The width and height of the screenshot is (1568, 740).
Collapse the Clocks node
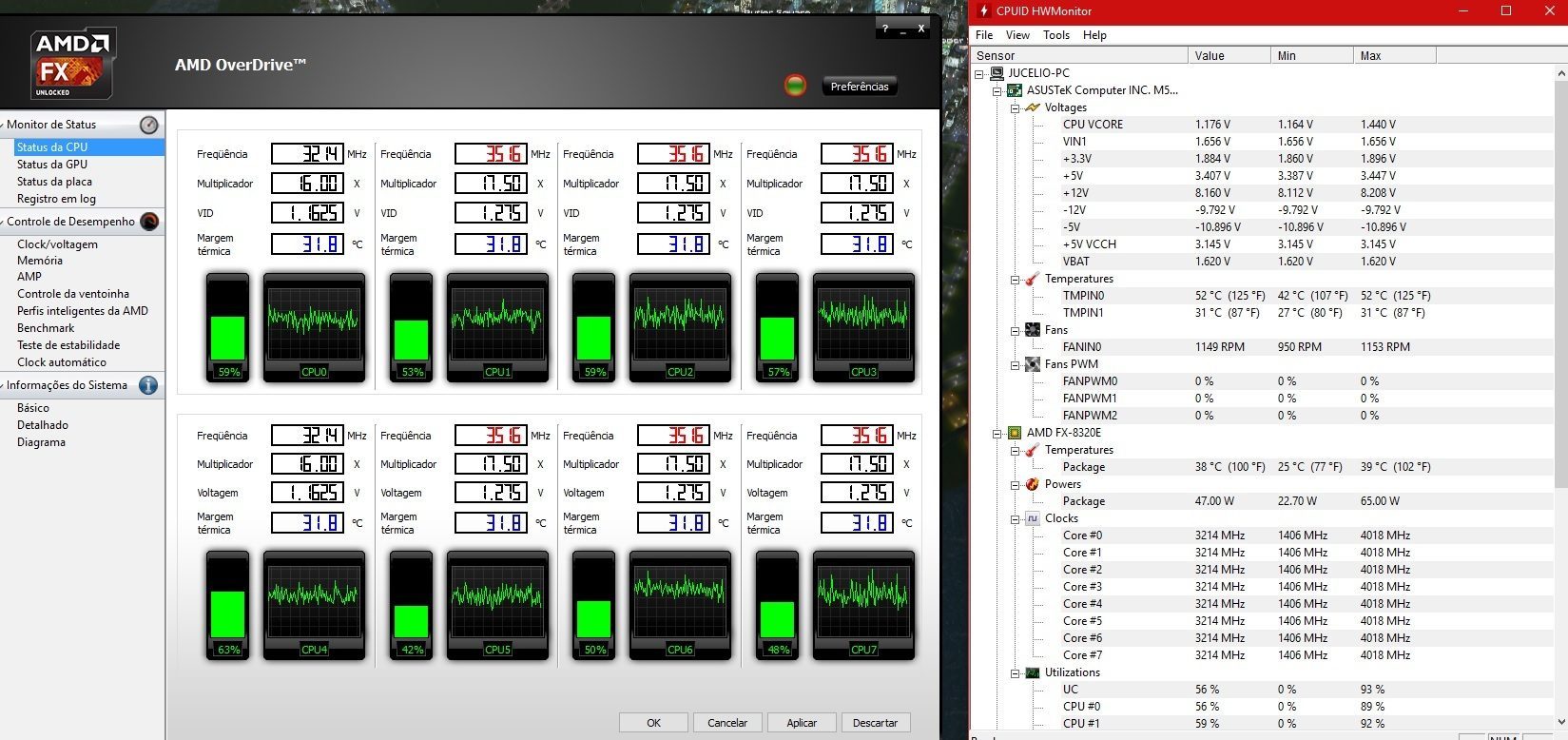(x=1015, y=518)
